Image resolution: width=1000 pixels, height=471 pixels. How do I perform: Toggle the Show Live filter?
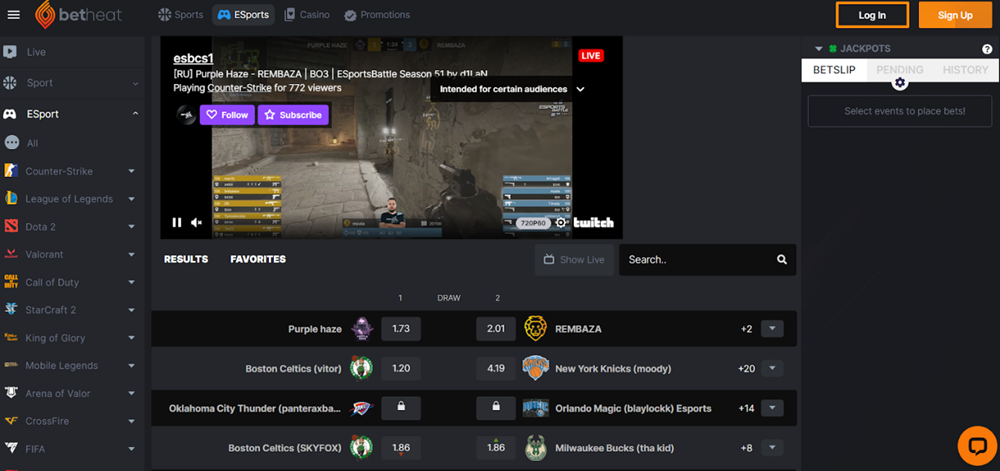coord(574,260)
